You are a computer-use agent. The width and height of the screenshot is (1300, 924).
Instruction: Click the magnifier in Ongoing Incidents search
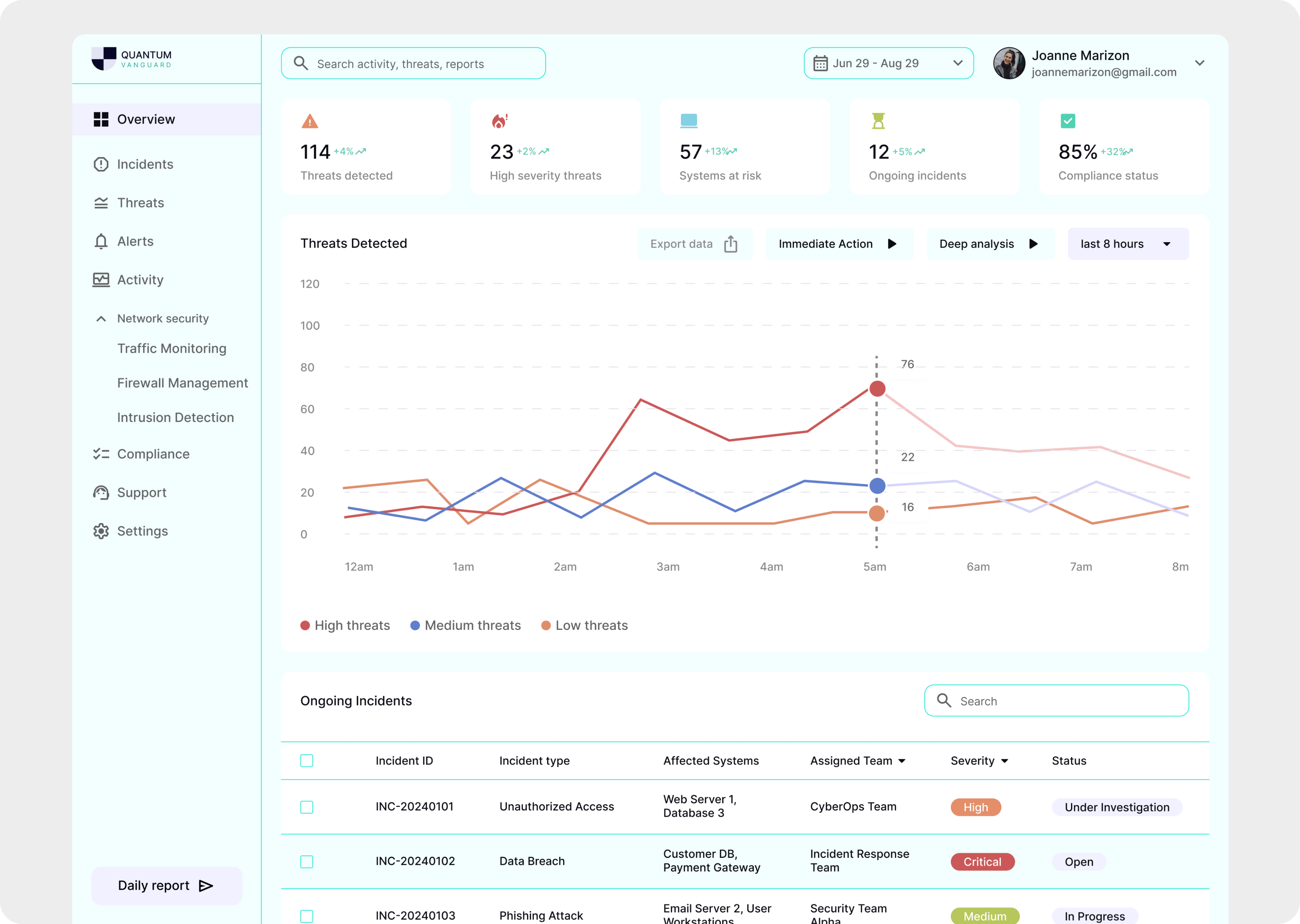click(944, 700)
